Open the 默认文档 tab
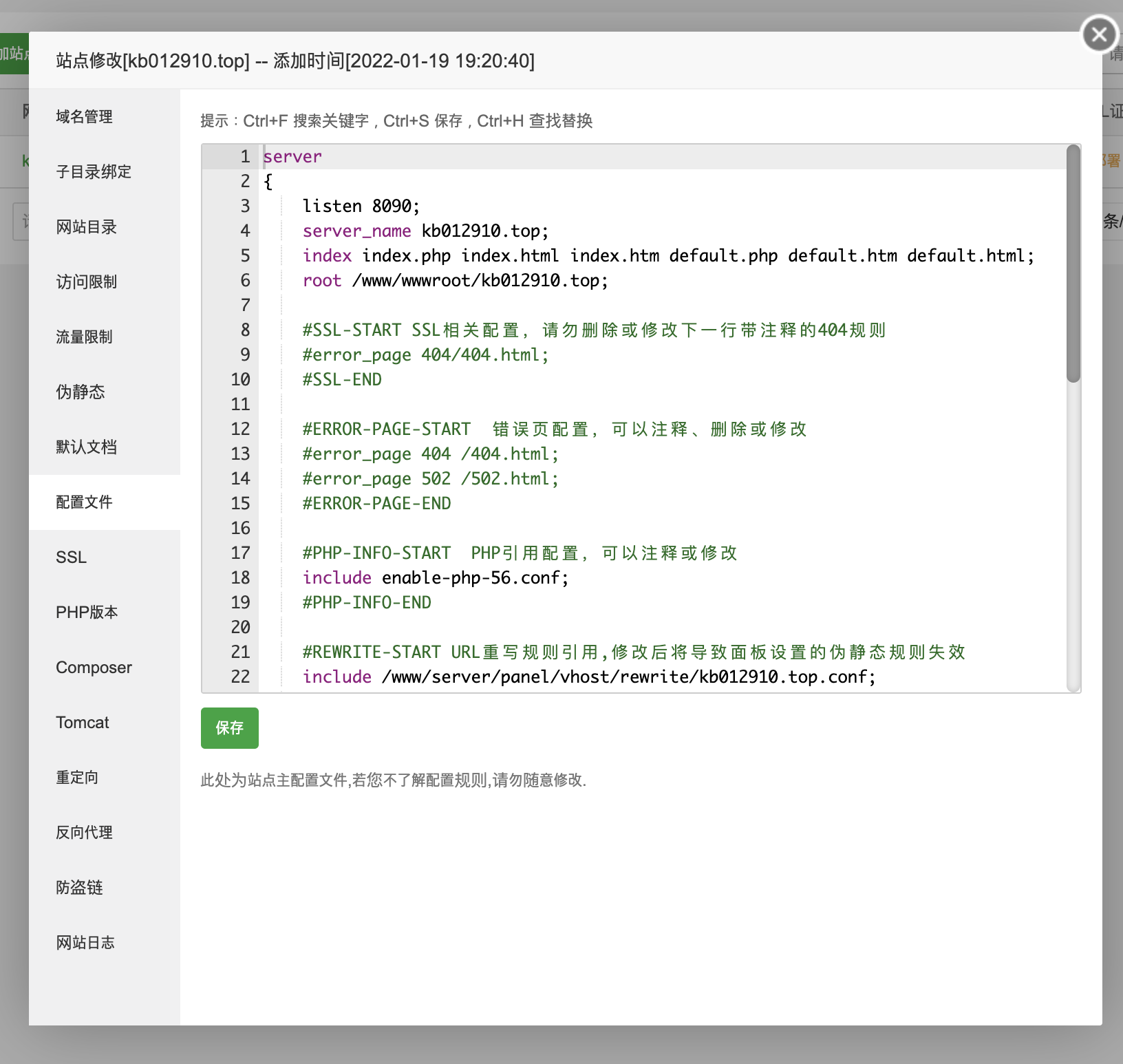This screenshot has height=1064, width=1123. 105,447
